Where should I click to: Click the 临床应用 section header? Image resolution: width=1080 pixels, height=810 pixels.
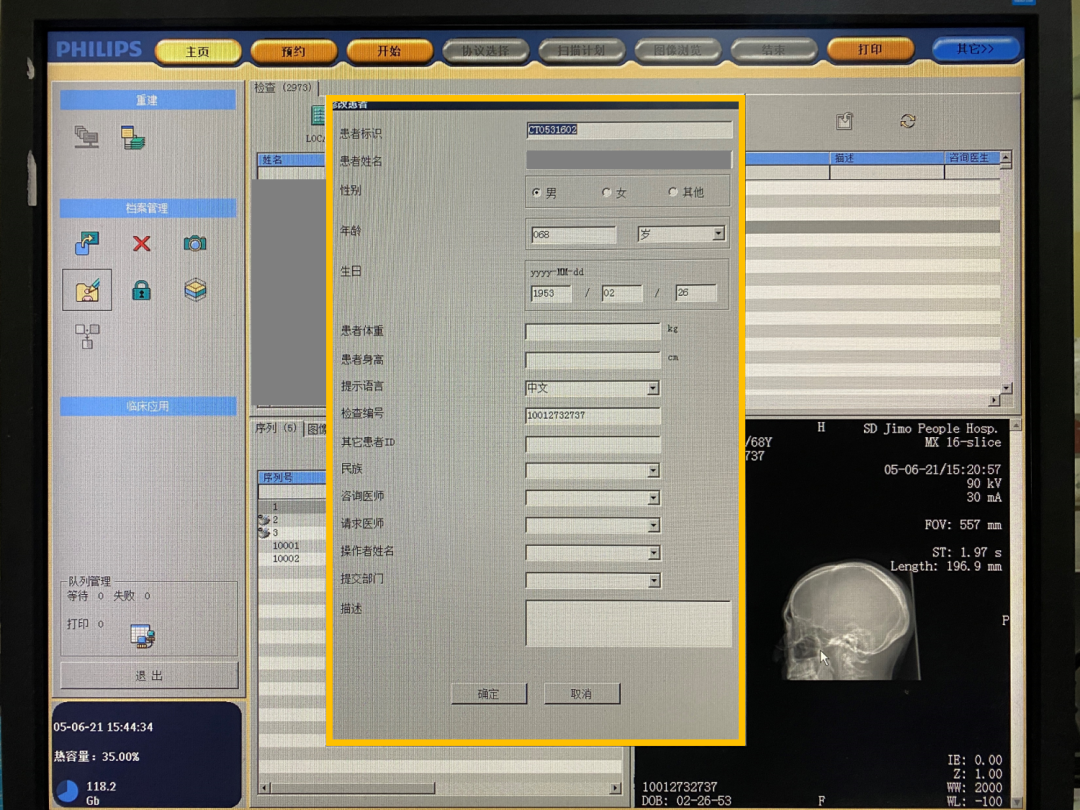click(x=147, y=406)
